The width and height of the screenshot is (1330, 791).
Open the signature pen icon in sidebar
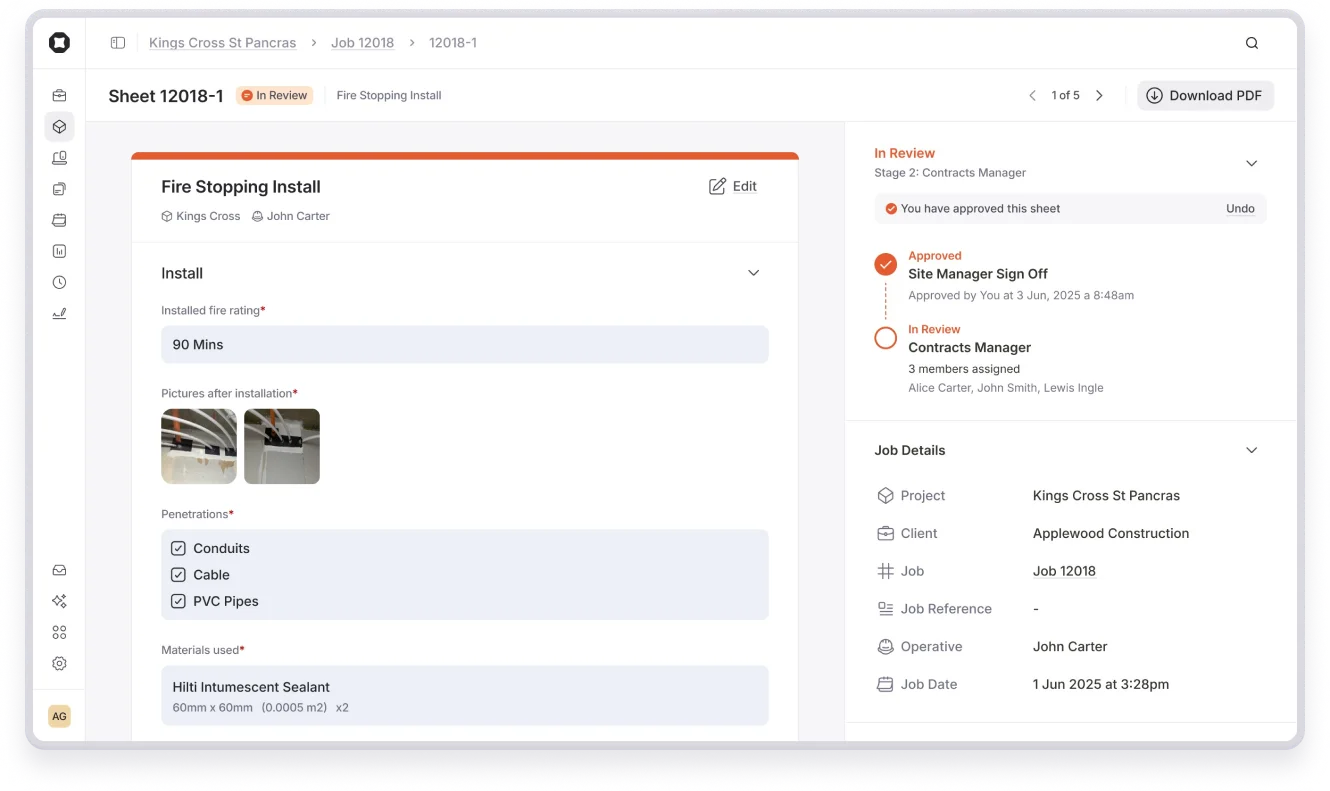click(59, 313)
